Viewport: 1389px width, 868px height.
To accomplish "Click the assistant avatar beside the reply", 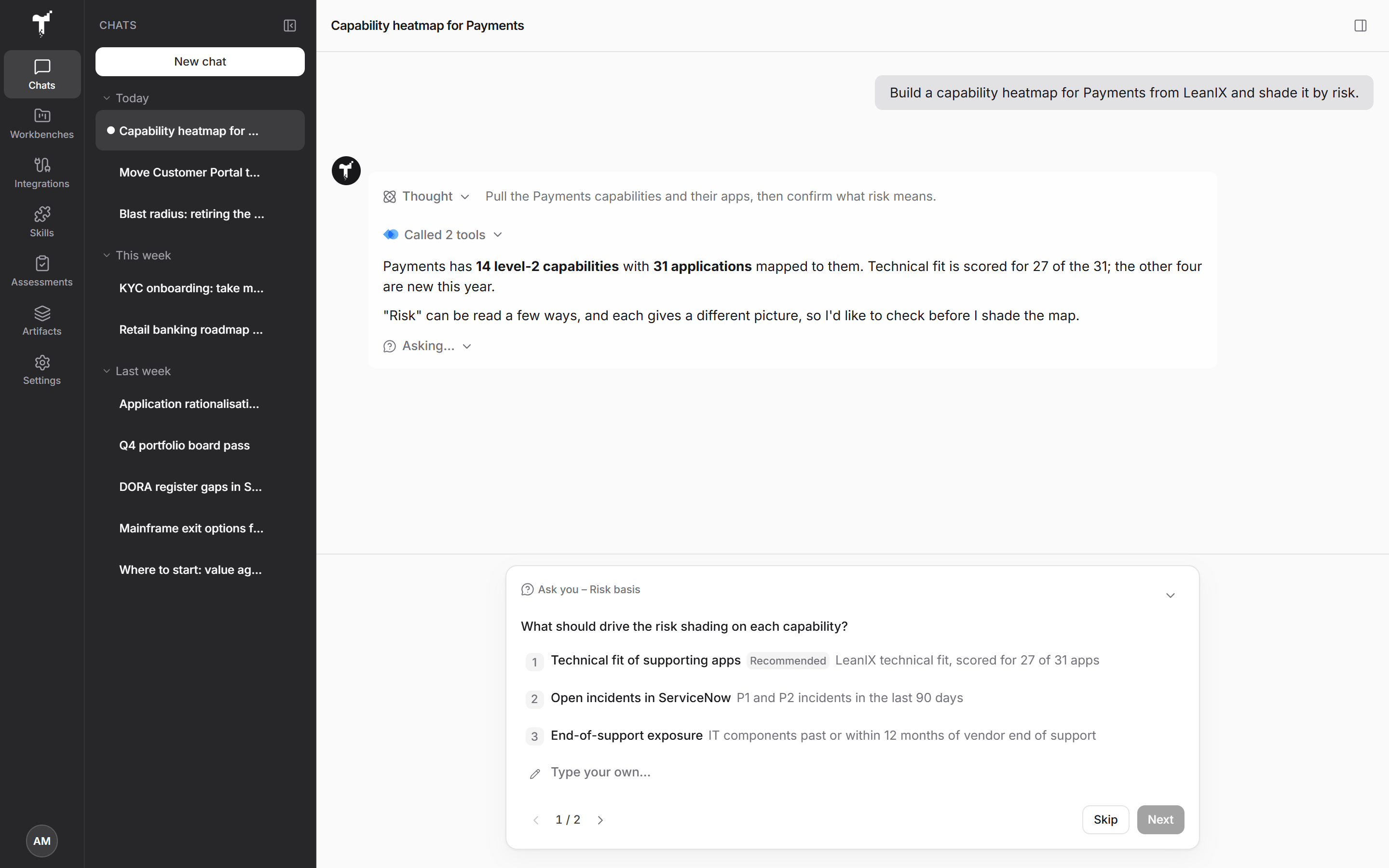I will [346, 171].
